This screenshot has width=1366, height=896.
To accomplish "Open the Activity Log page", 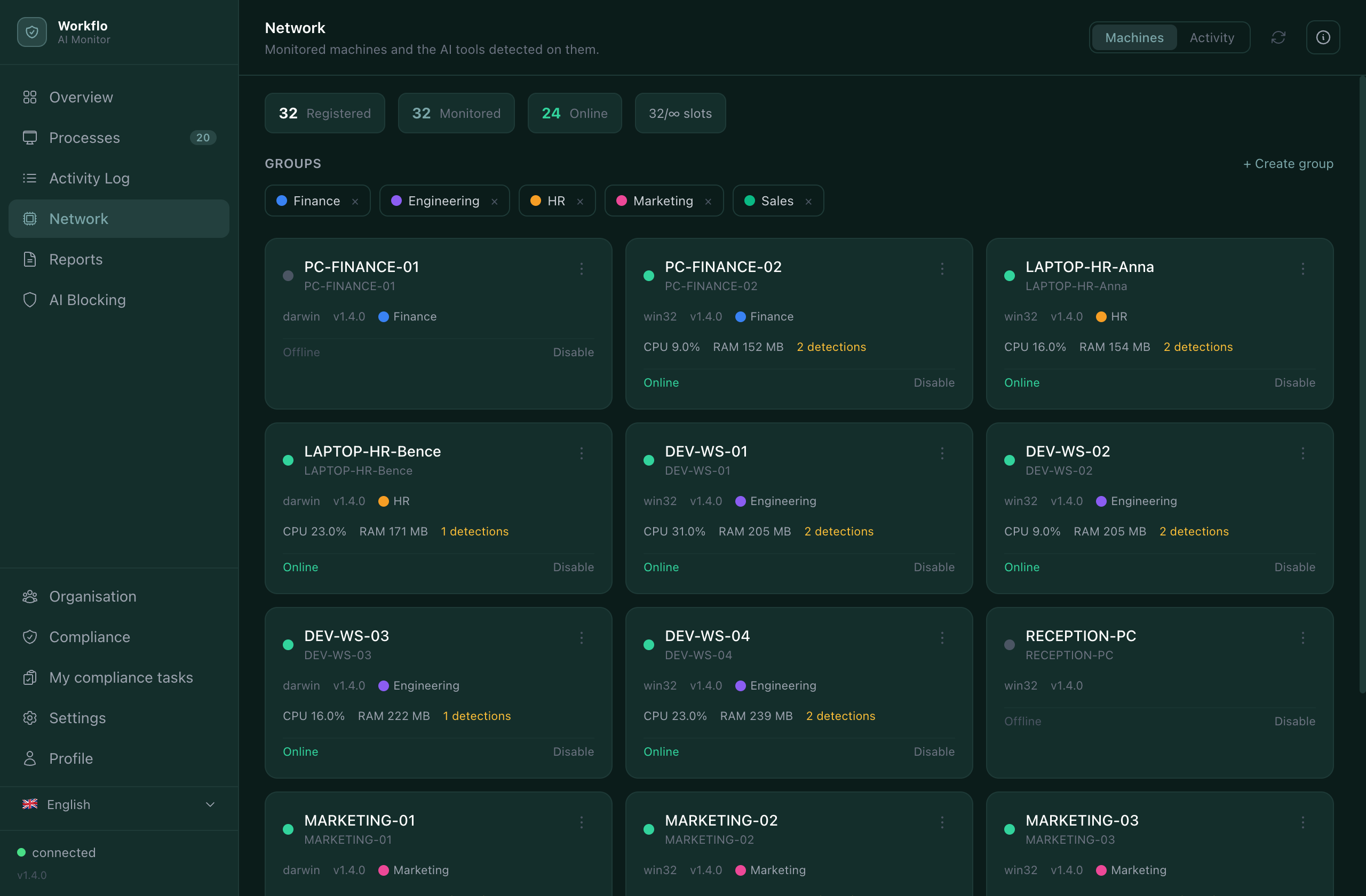I will 119,178.
